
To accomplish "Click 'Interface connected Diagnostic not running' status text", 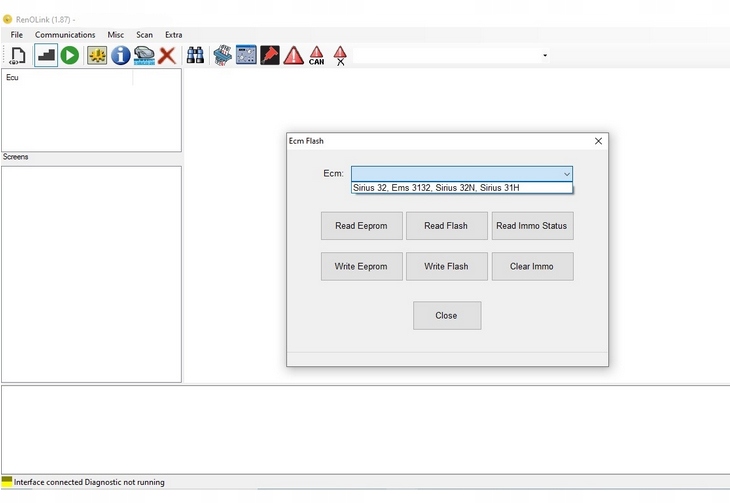I will (x=89, y=482).
